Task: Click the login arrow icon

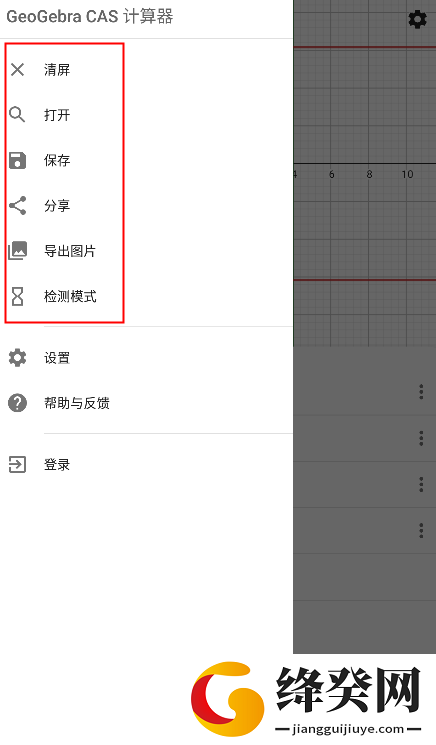Action: tap(18, 465)
